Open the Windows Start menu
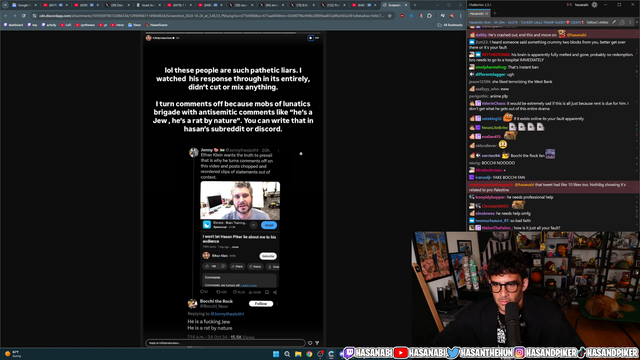 point(276,353)
